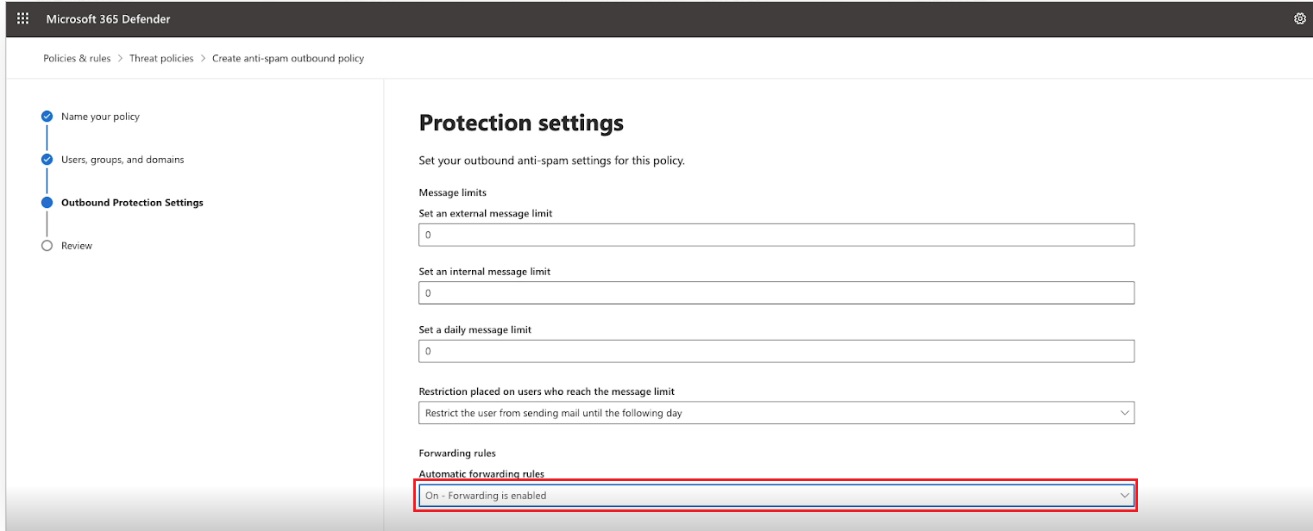
Task: Click the Create anti-spam outbound policy breadcrumb
Action: (x=288, y=58)
